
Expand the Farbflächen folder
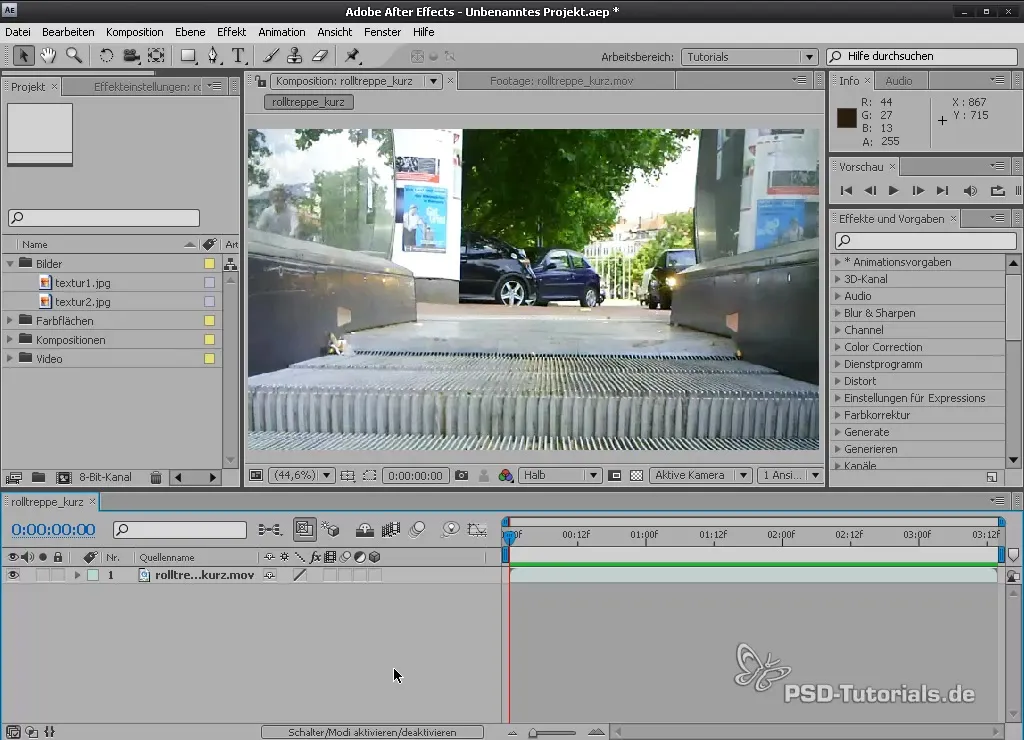click(10, 321)
